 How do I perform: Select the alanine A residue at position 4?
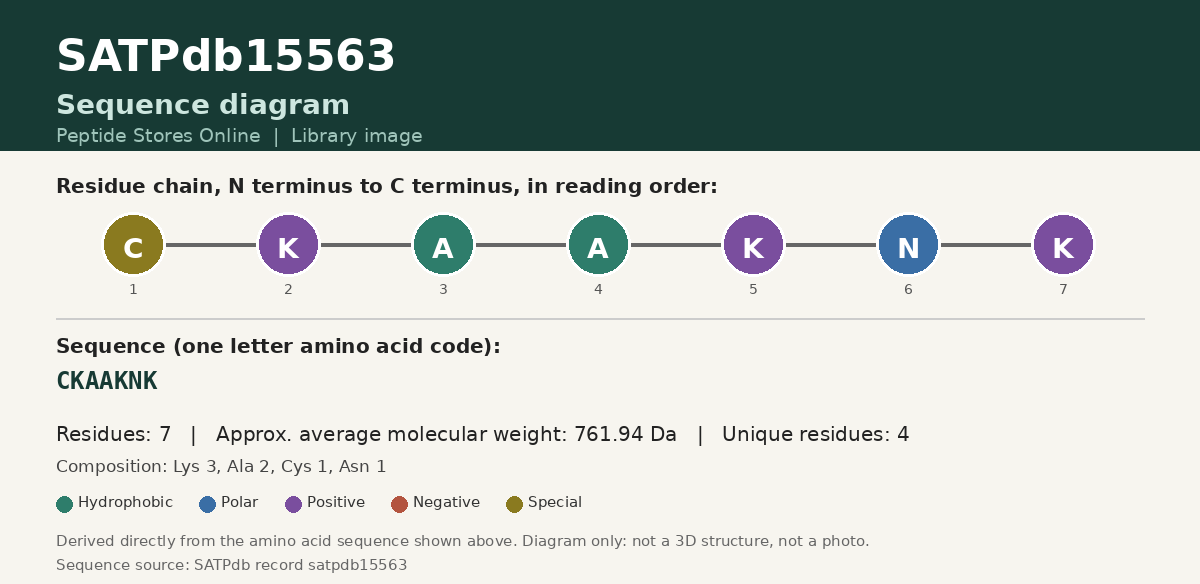click(x=598, y=244)
